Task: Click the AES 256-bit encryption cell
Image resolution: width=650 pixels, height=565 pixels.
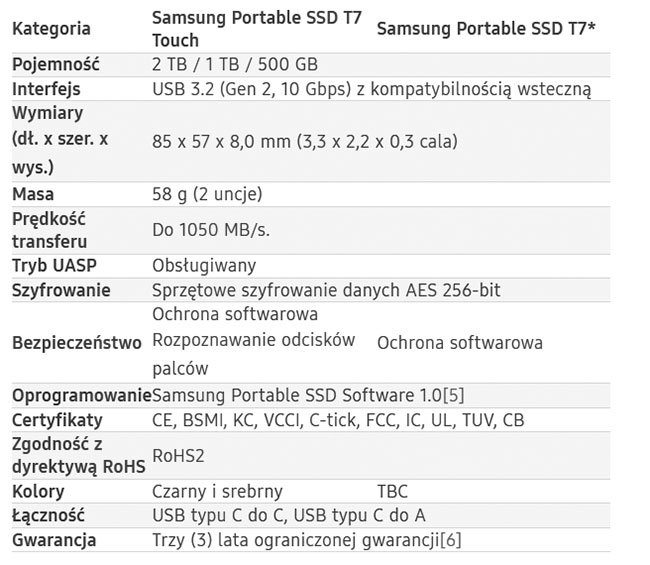Action: point(326,290)
